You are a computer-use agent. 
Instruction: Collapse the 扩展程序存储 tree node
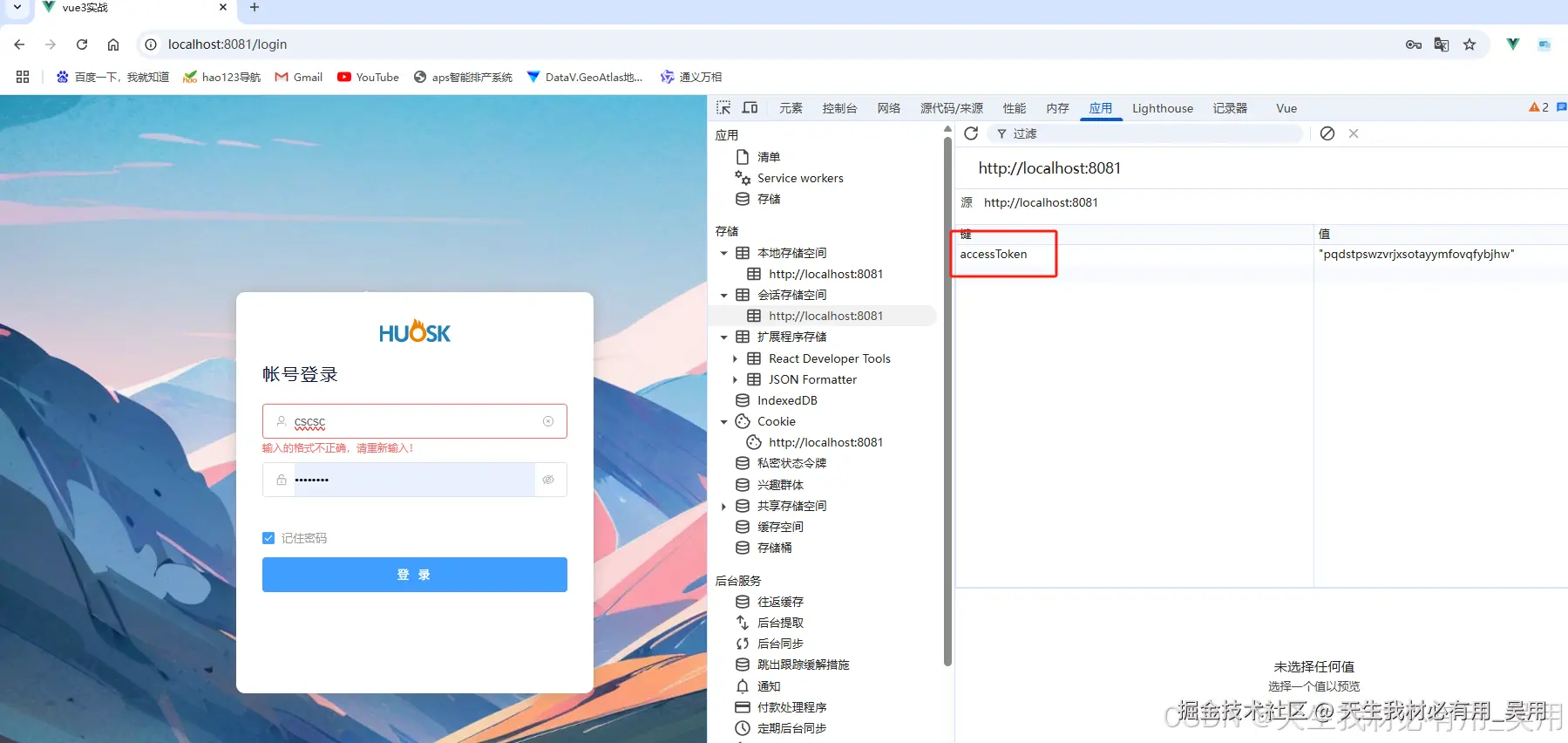click(723, 337)
